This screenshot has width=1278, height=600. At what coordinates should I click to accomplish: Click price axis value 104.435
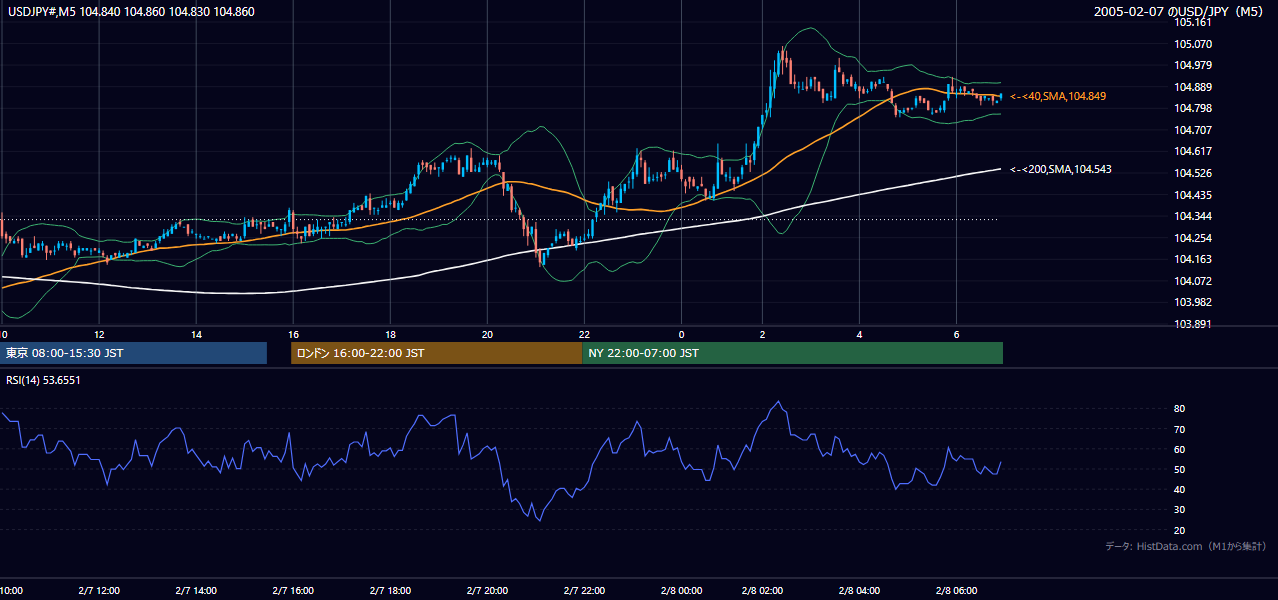coord(1193,195)
